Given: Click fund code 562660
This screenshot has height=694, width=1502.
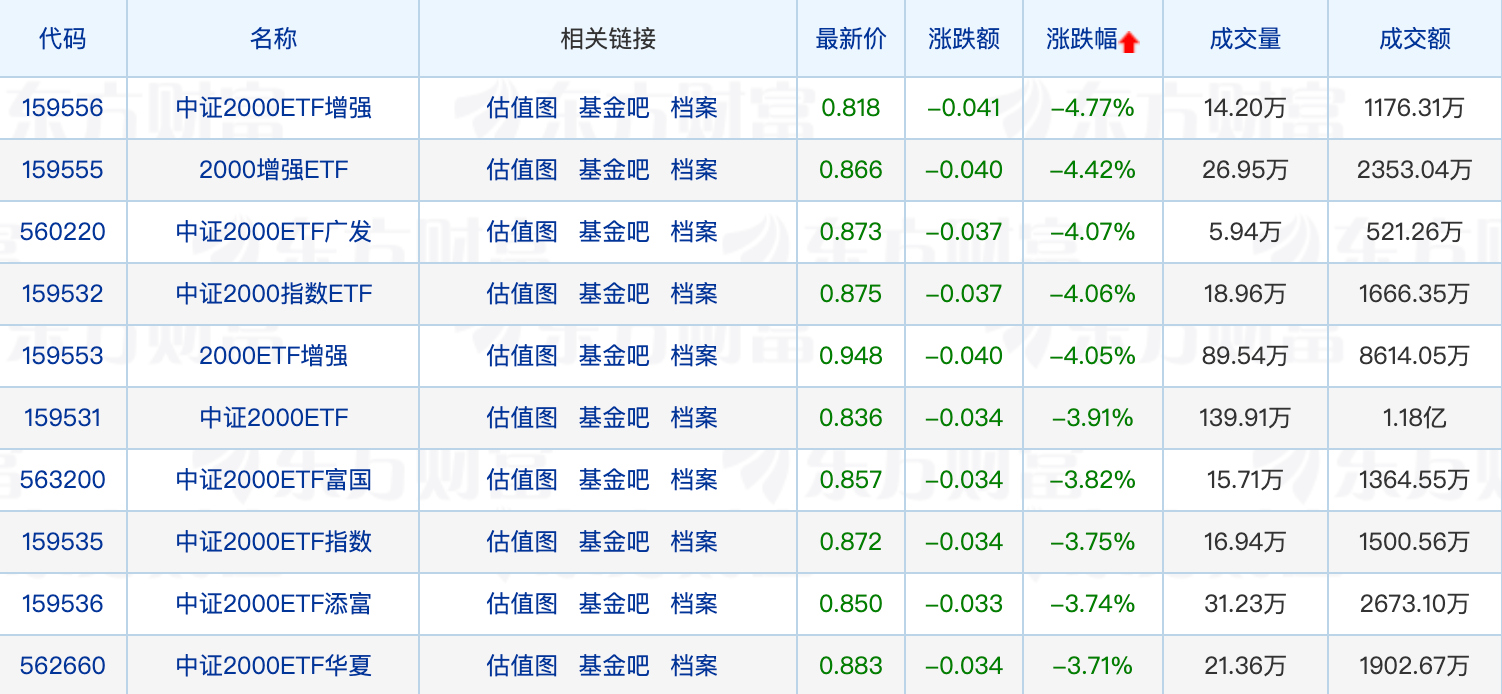Looking at the screenshot, I should click(63, 665).
